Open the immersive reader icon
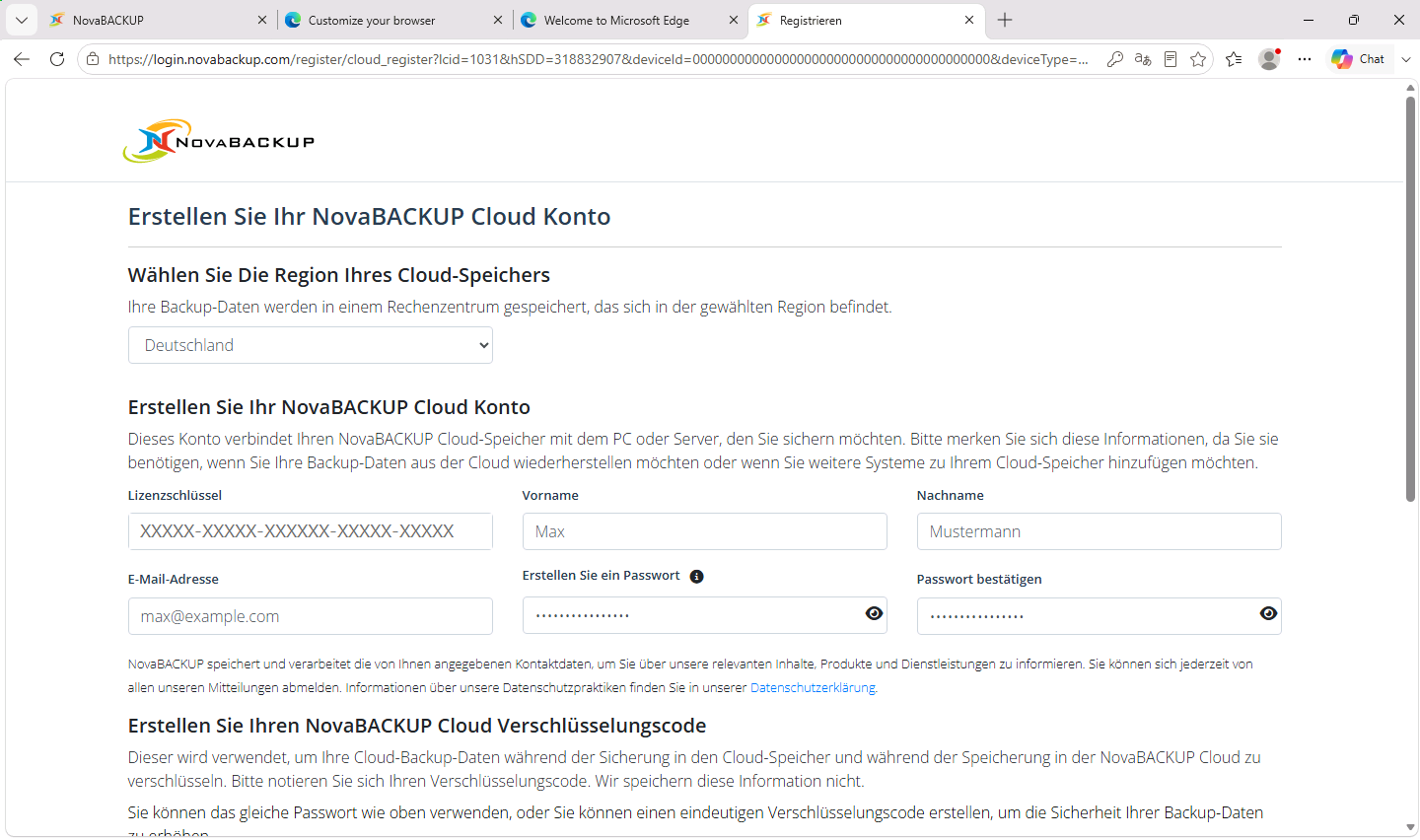This screenshot has height=840, width=1420. 1171,59
